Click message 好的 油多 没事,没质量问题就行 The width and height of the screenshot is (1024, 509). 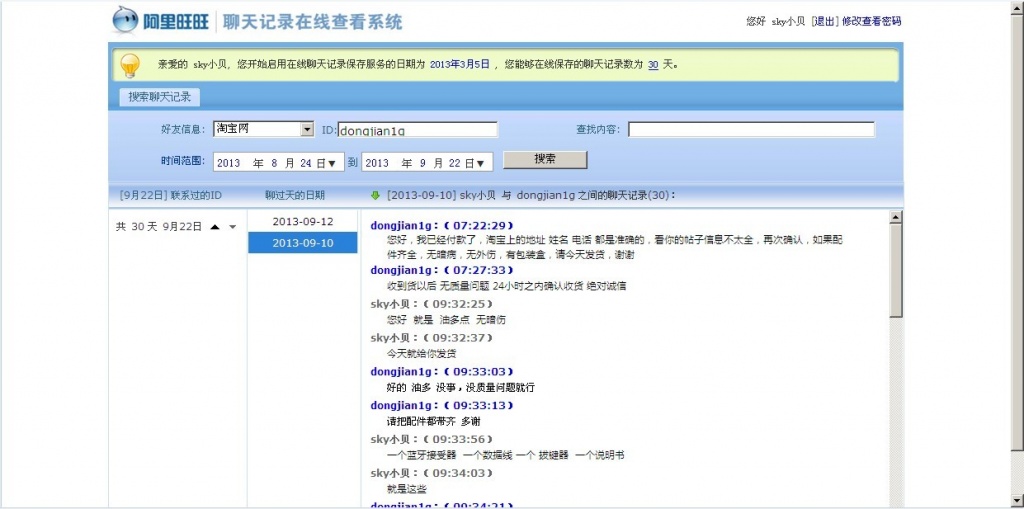click(460, 387)
